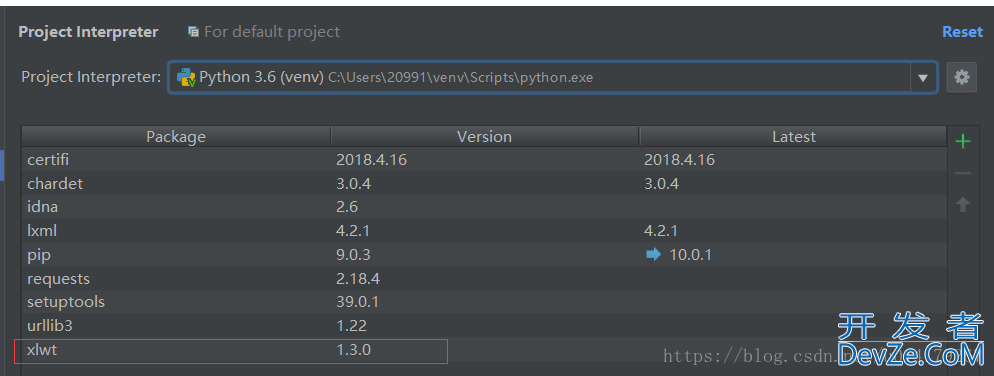Click the minus uninstall package icon
The image size is (994, 376).
pyautogui.click(x=962, y=172)
